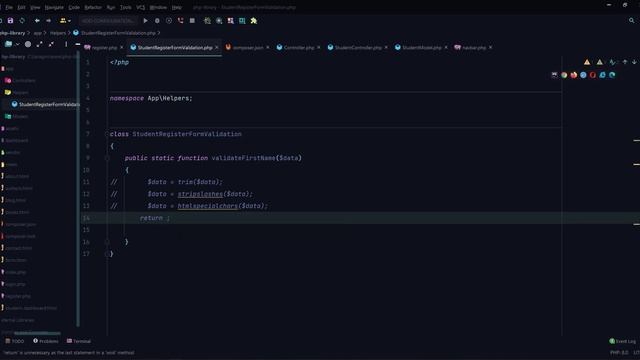This screenshot has height=360, width=640.
Task: Click the Debug bug icon
Action: 157,20
